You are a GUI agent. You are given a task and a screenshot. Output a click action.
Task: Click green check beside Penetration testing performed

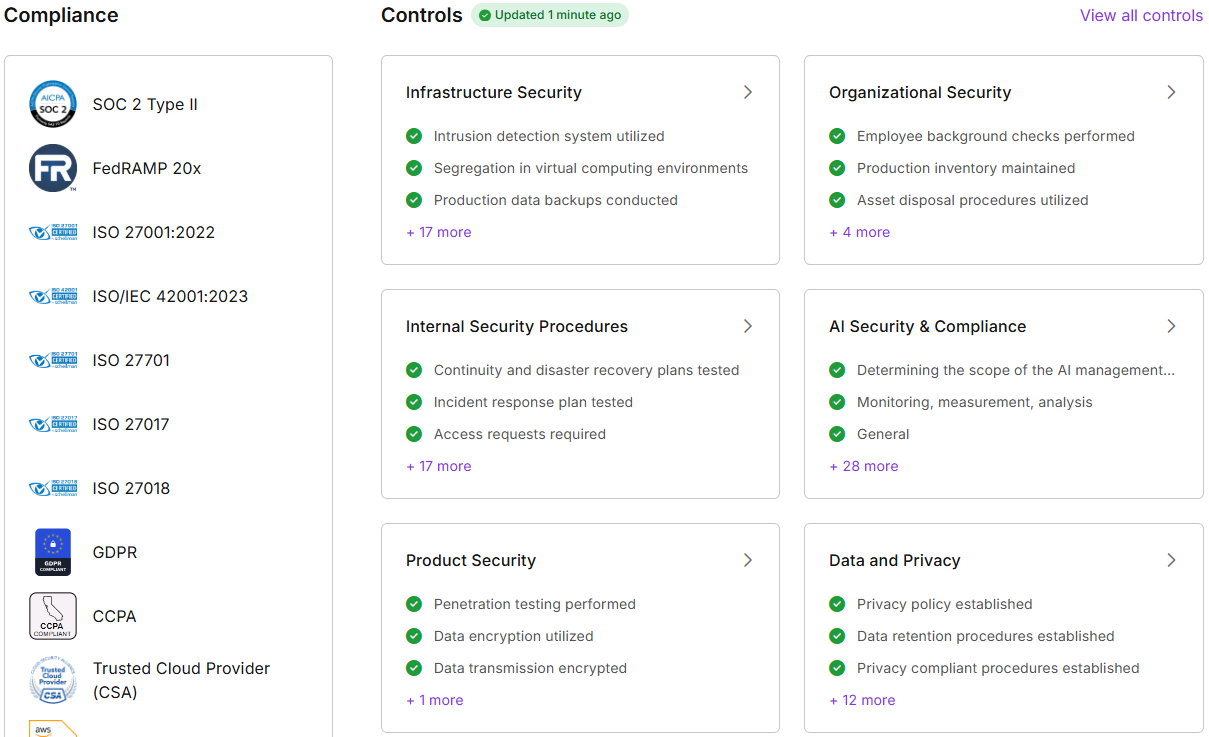click(x=414, y=604)
